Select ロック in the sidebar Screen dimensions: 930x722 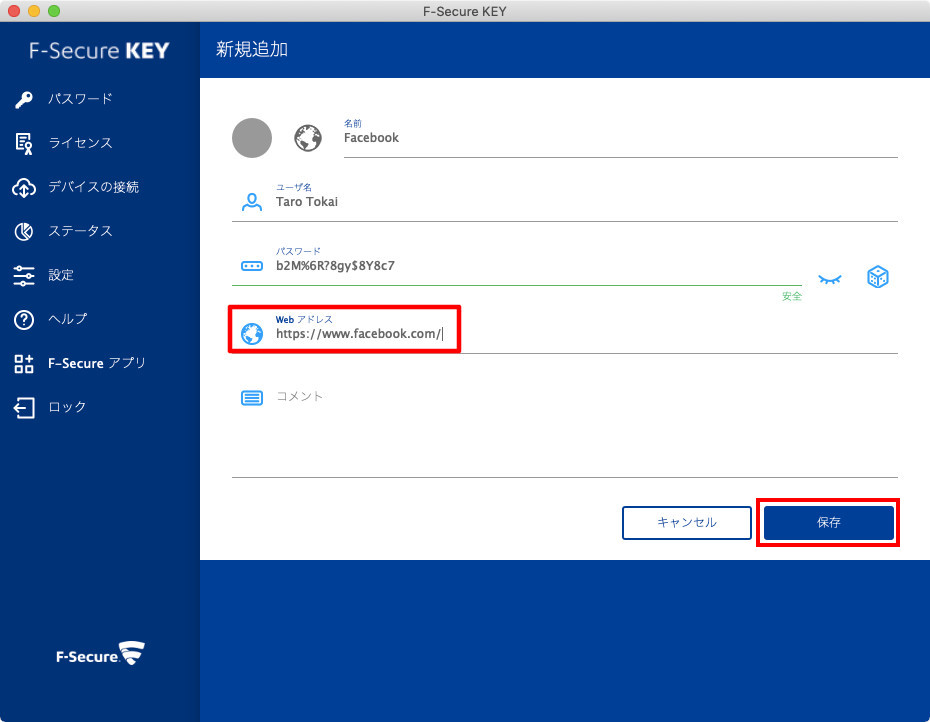(67, 407)
